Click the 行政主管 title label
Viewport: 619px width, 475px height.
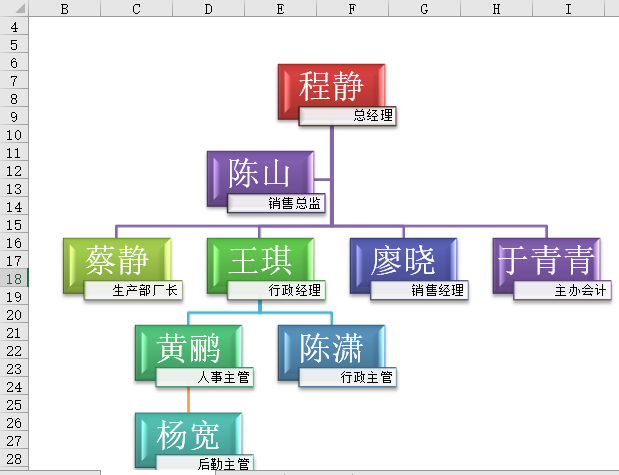[x=347, y=378]
